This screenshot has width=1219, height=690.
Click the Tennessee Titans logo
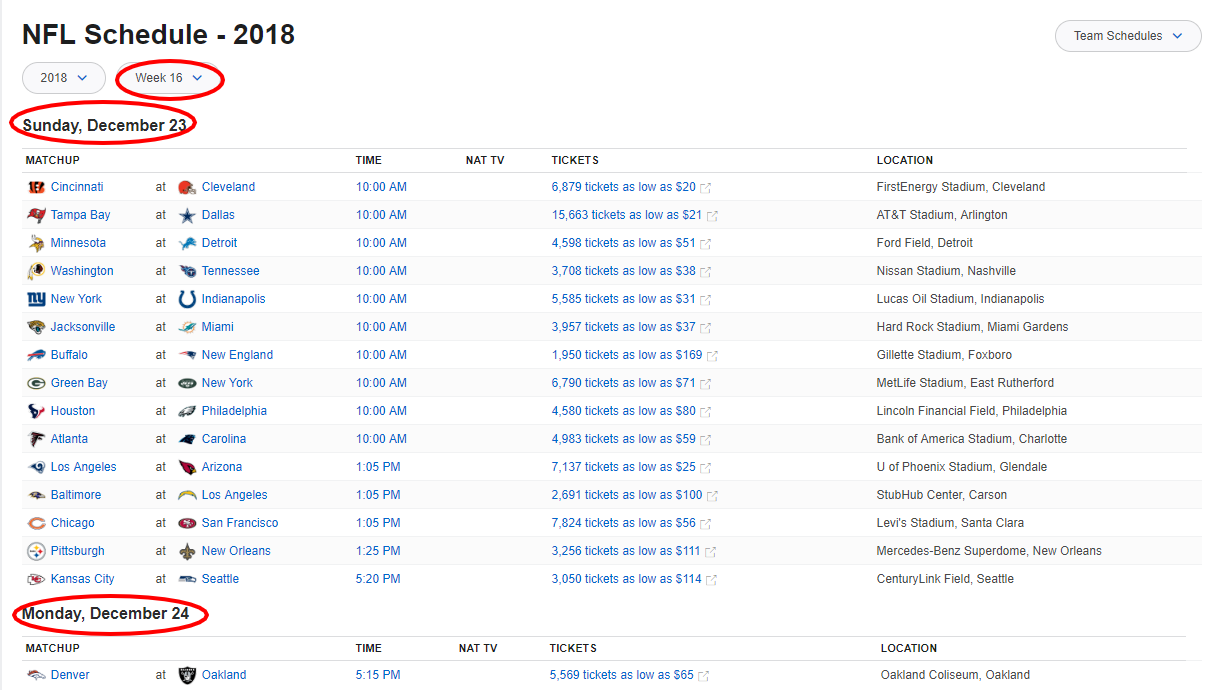pyautogui.click(x=187, y=271)
